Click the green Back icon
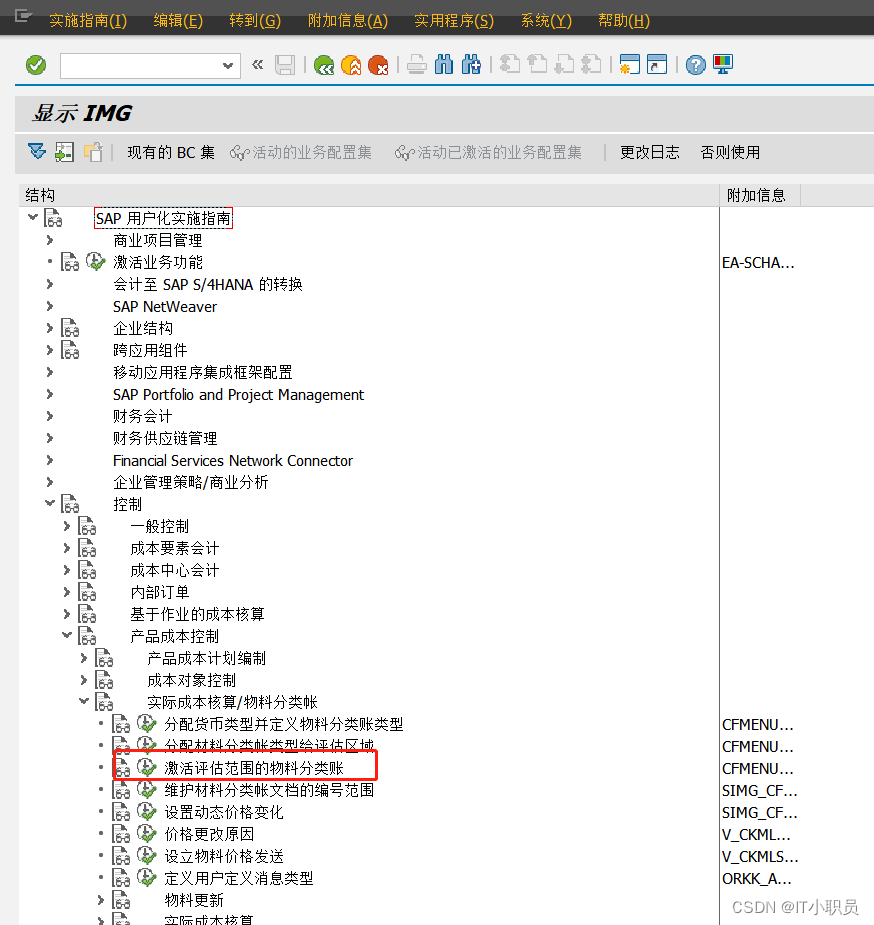 (x=324, y=65)
